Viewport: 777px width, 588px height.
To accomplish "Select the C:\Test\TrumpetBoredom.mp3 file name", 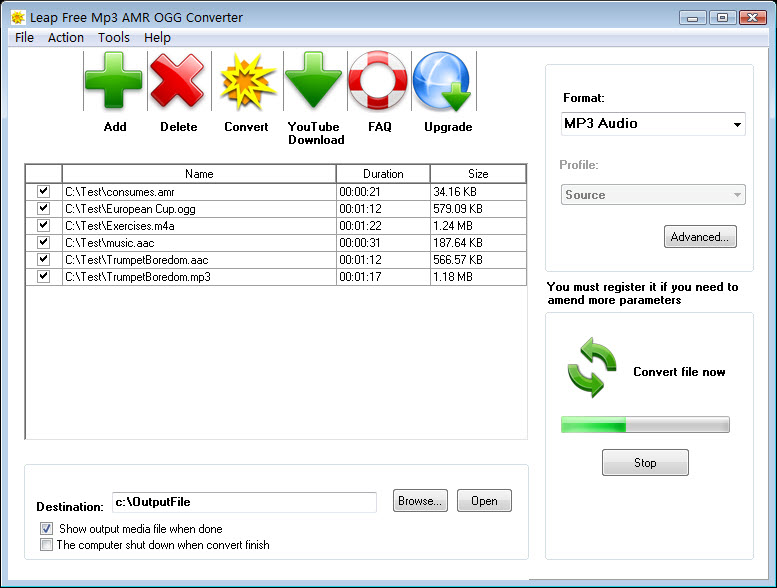I will pos(138,277).
